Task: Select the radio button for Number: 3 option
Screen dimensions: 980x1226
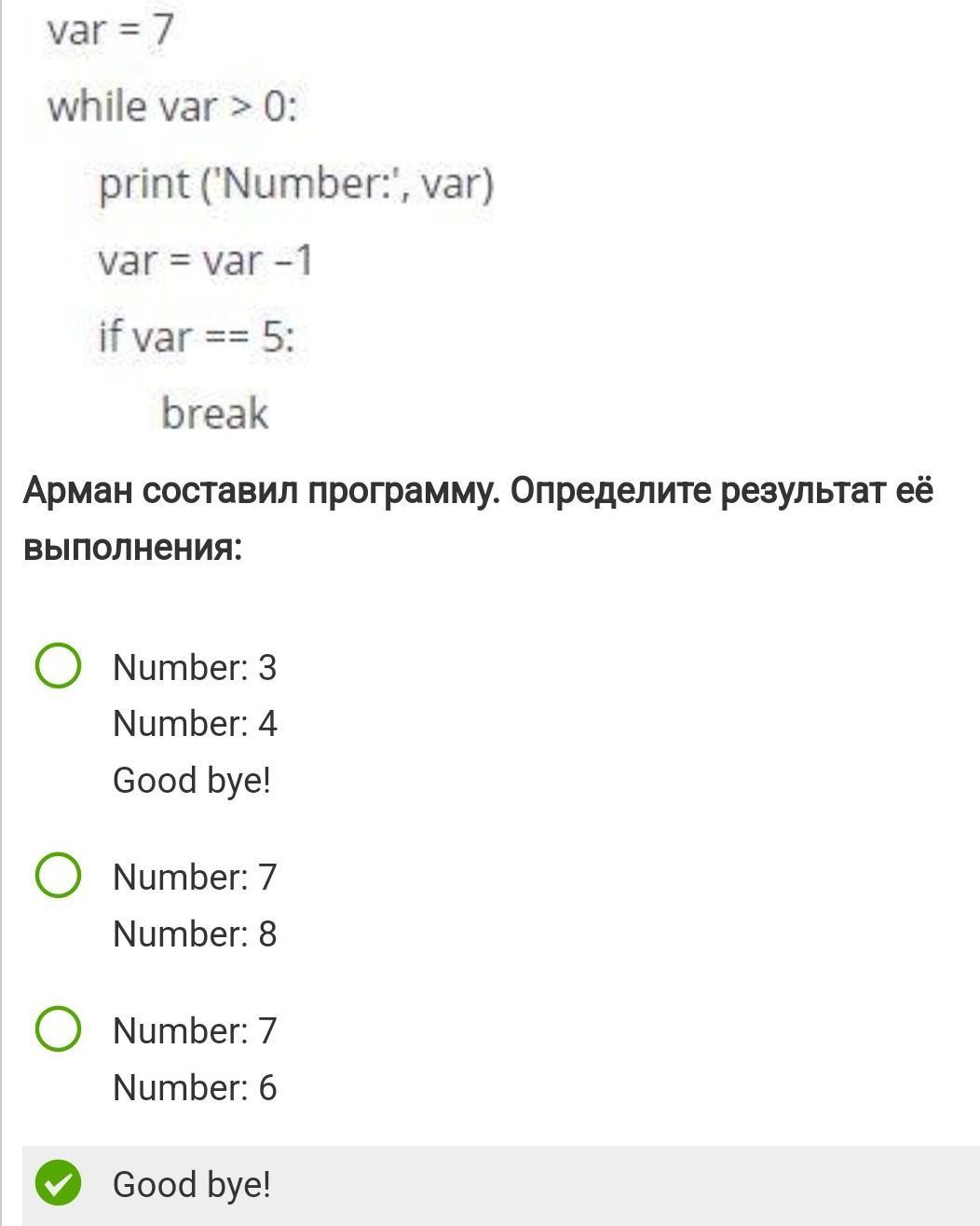Action: (58, 666)
